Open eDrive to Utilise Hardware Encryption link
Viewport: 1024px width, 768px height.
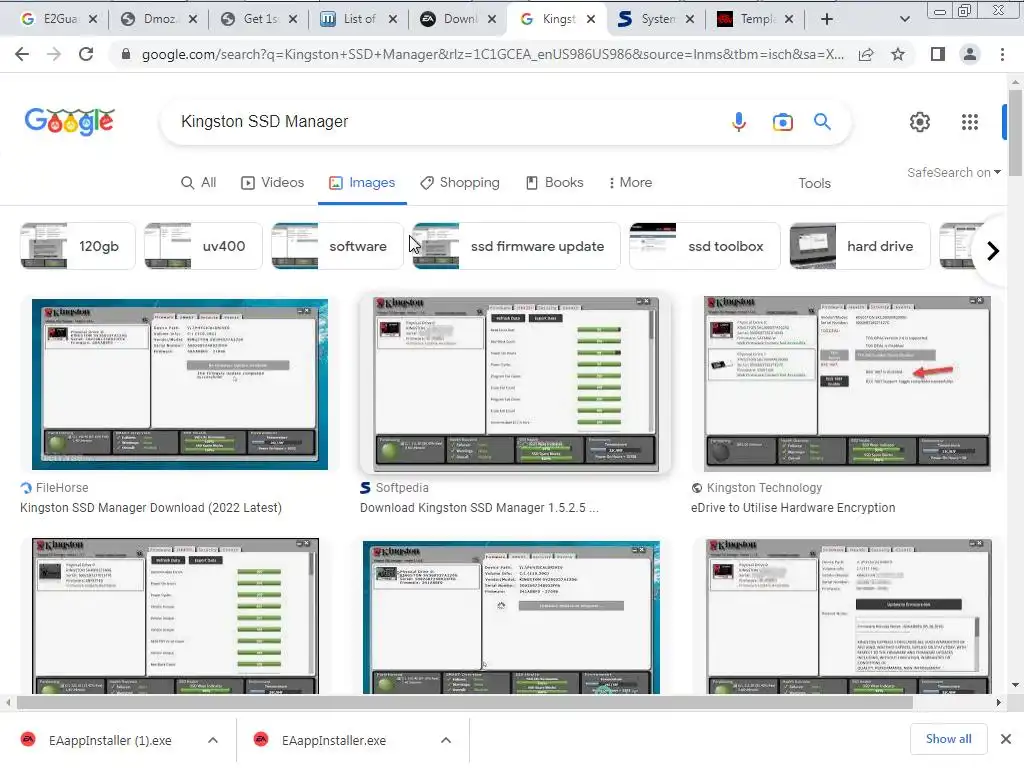pos(793,508)
